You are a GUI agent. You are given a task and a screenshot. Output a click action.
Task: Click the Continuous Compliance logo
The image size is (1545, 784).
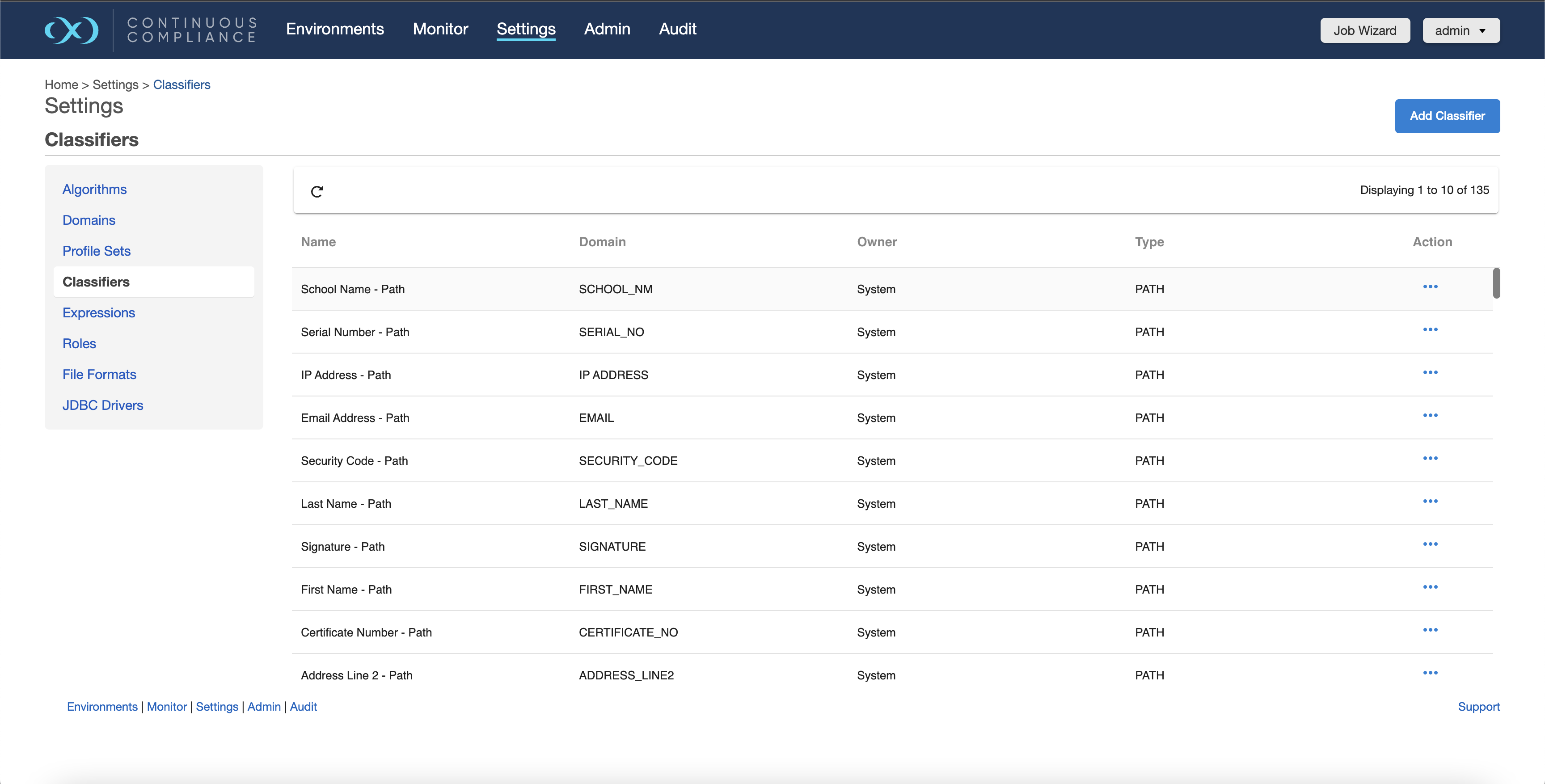(150, 30)
